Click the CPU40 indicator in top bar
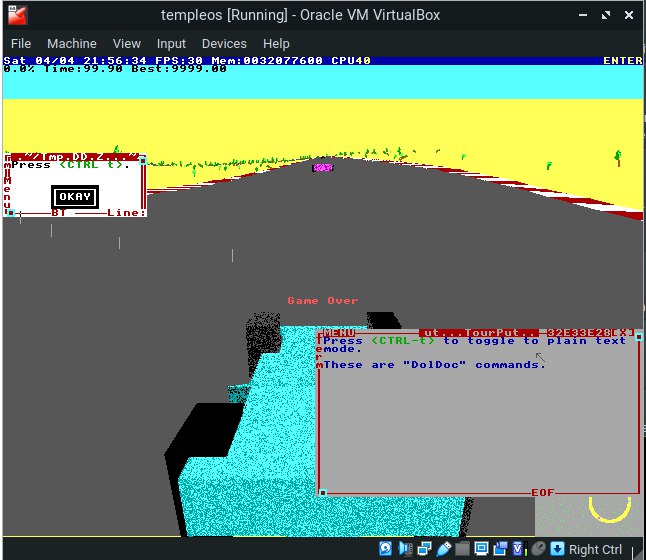 pyautogui.click(x=351, y=61)
